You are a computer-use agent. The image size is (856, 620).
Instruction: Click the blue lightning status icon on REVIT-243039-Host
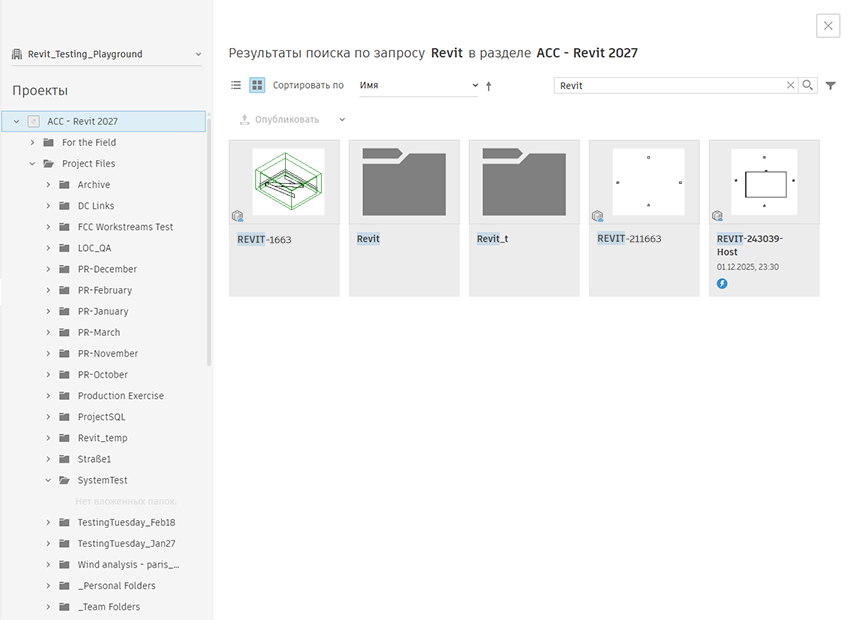722,283
